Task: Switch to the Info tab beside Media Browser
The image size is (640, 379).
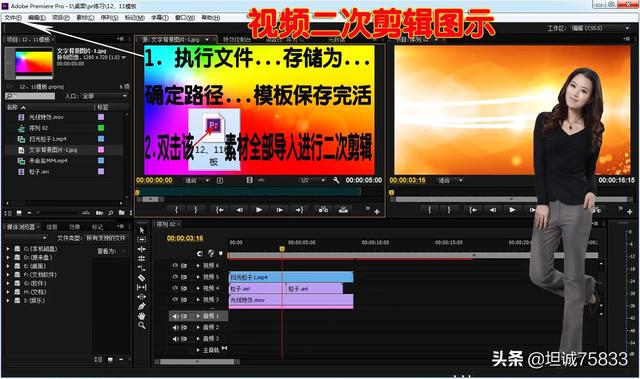Action: tap(51, 227)
